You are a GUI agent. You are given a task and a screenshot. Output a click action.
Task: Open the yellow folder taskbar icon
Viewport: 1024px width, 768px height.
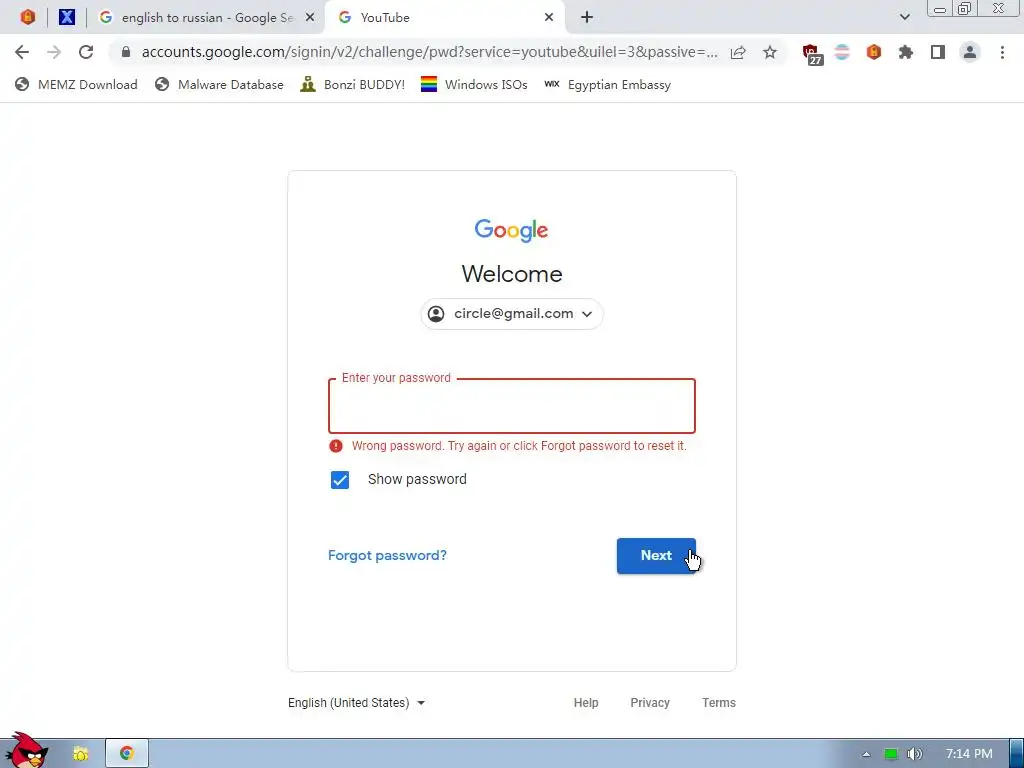80,754
